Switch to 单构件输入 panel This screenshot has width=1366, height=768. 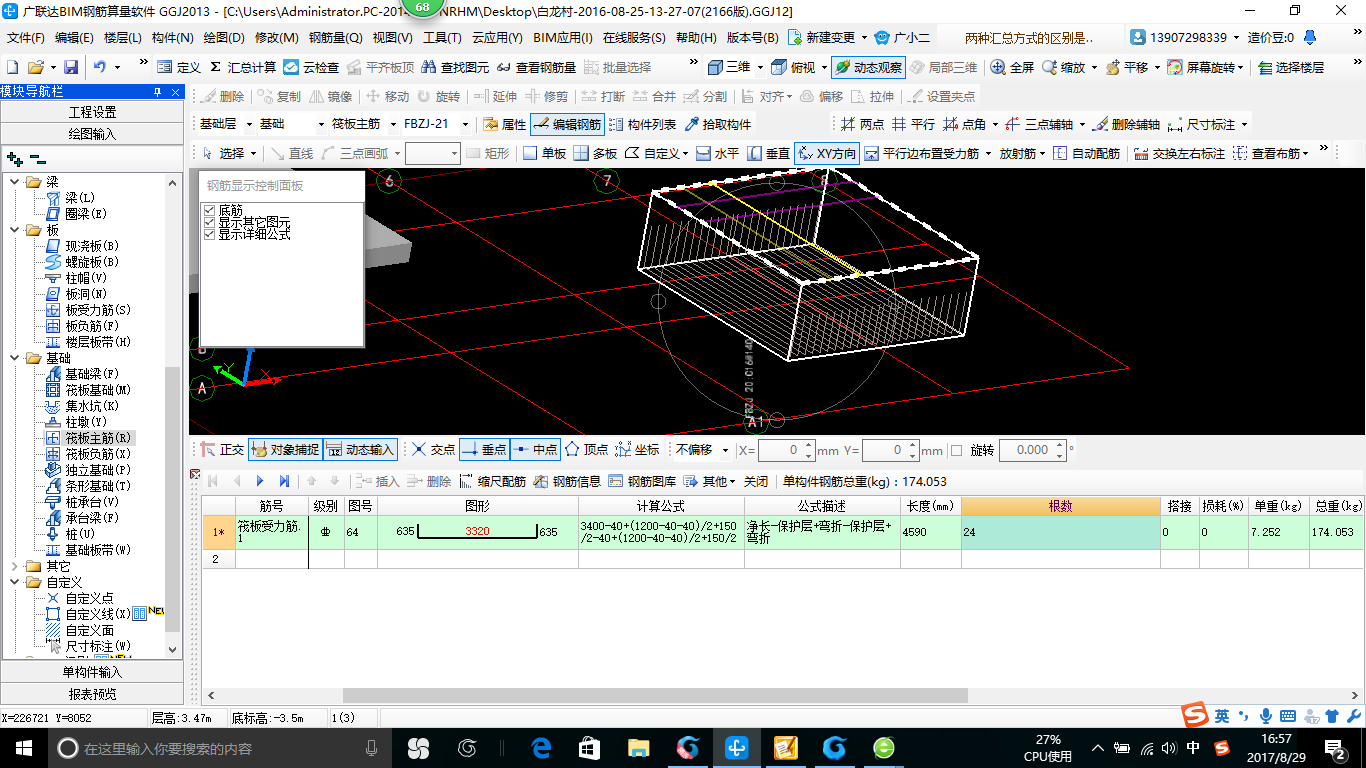click(92, 672)
